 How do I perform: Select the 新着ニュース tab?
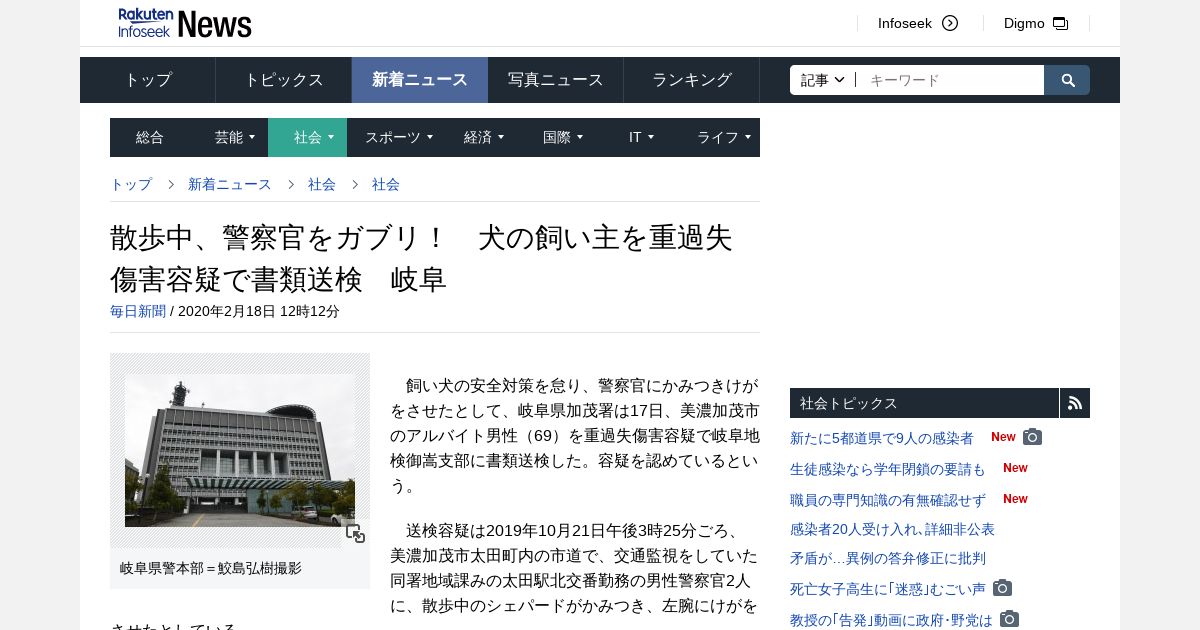pyautogui.click(x=420, y=80)
